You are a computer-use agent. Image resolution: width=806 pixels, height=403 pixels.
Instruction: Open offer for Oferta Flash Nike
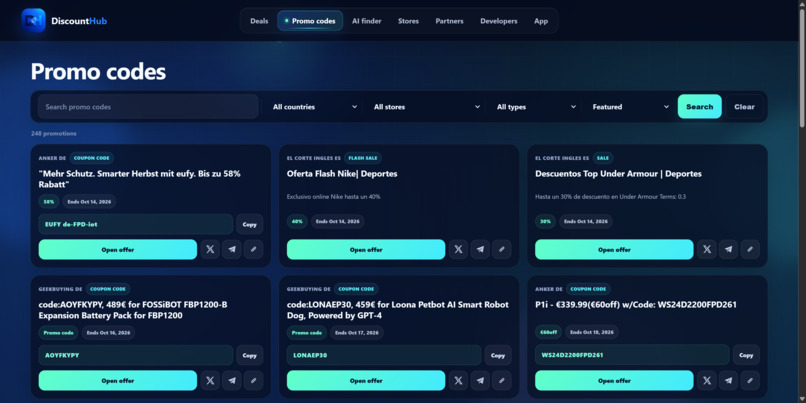pos(366,249)
